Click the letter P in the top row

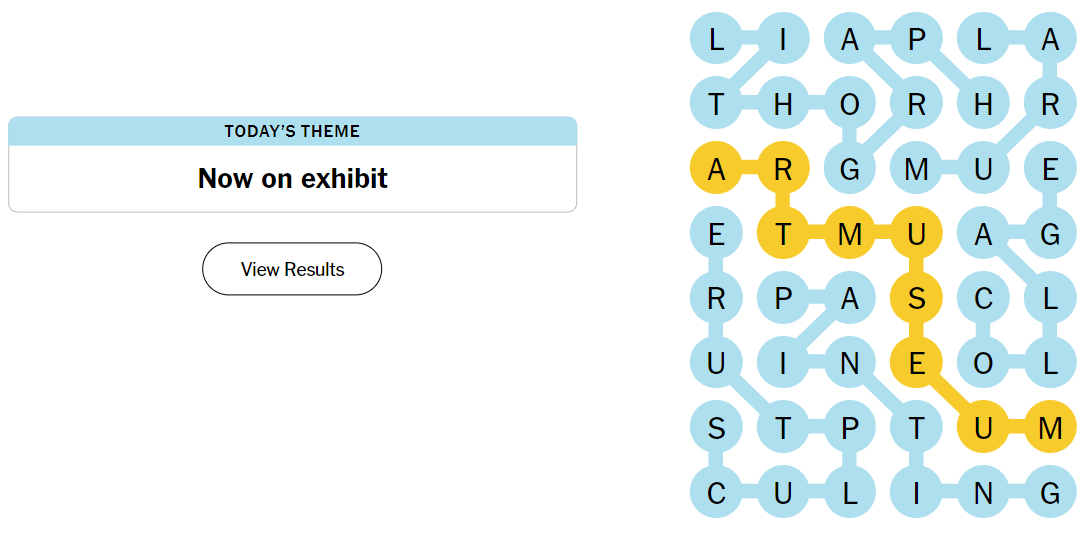pyautogui.click(x=916, y=40)
